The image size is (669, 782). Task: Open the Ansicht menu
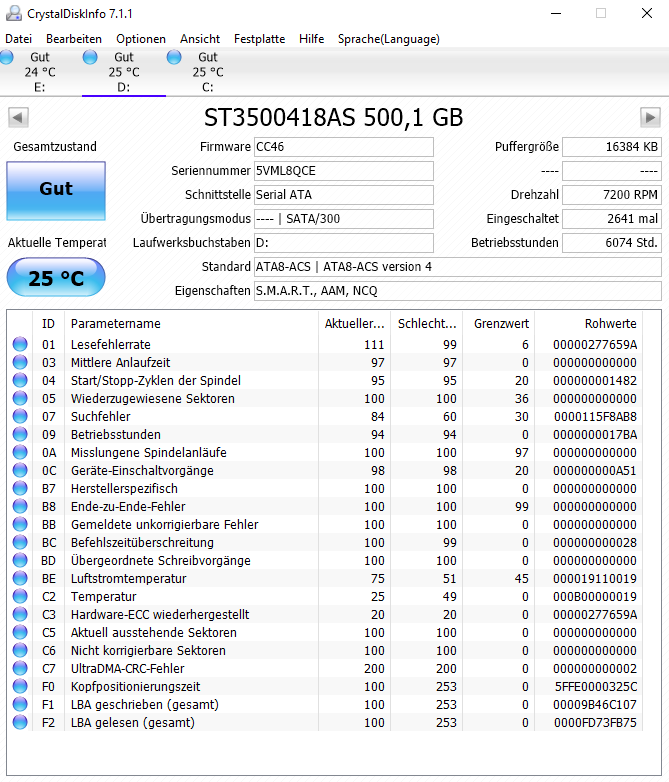coord(200,39)
